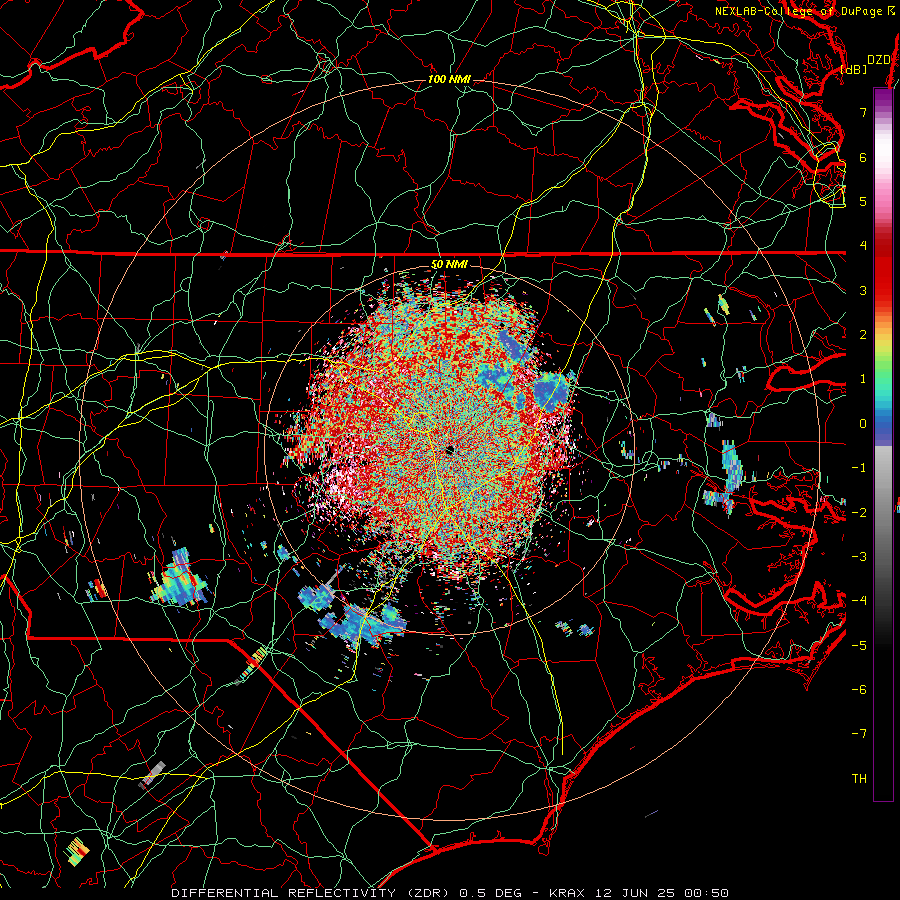
Task: Click the TH label on the legend
Action: point(859,779)
